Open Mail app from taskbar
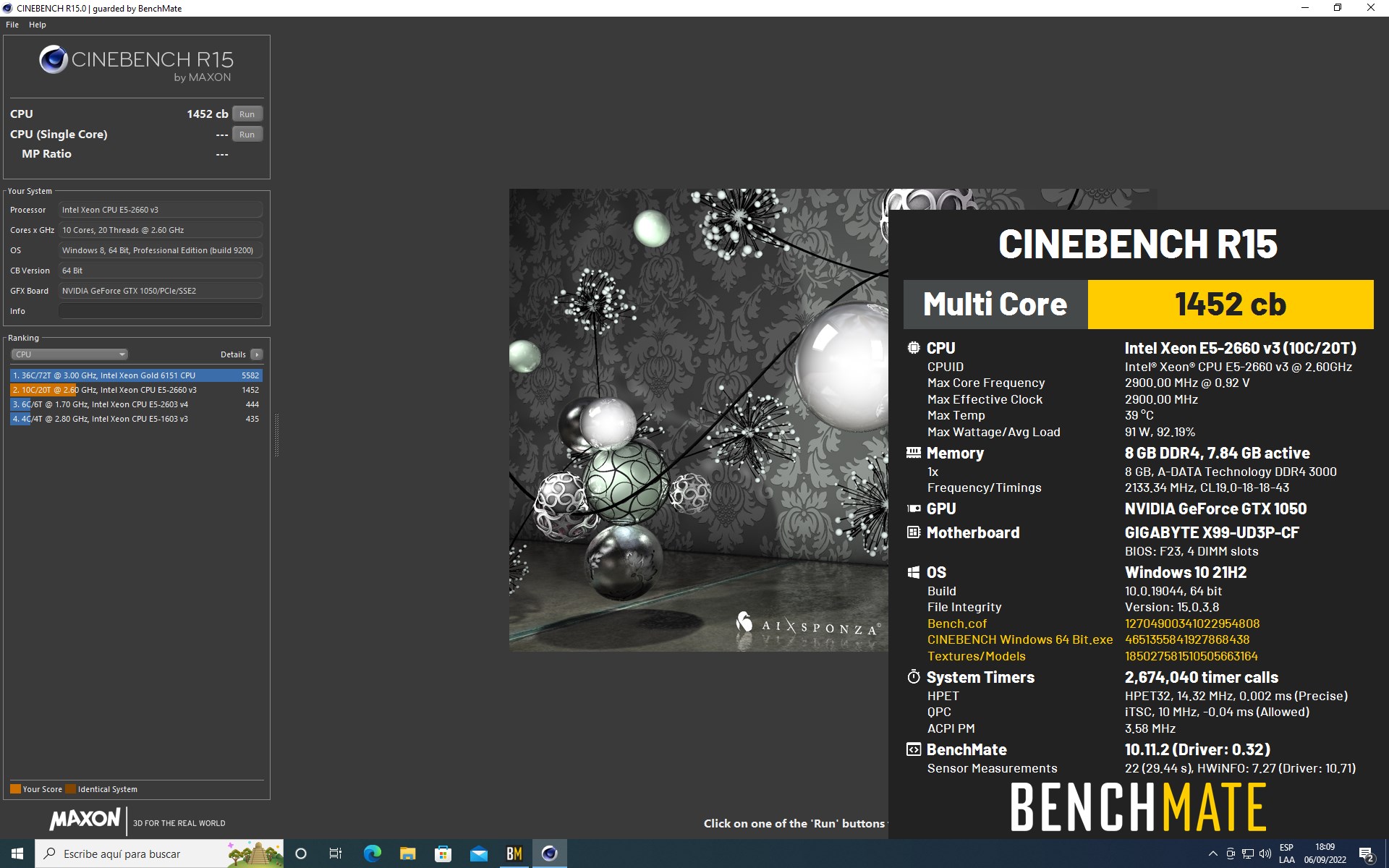Image resolution: width=1389 pixels, height=868 pixels. click(x=478, y=854)
